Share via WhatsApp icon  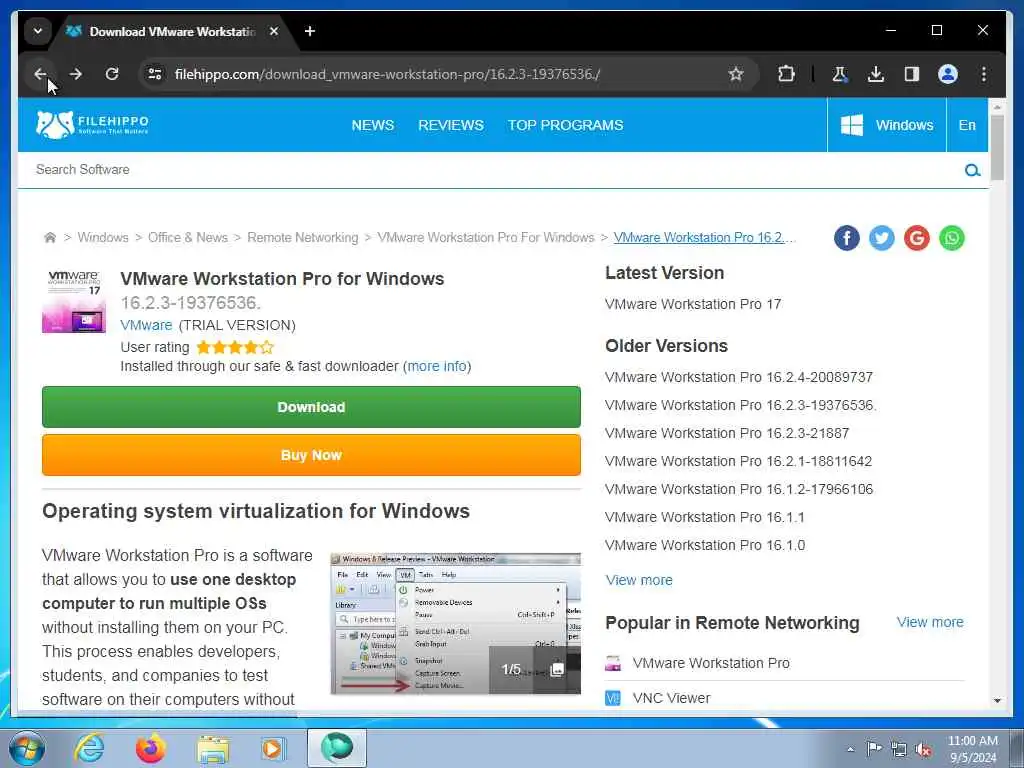[x=952, y=238]
